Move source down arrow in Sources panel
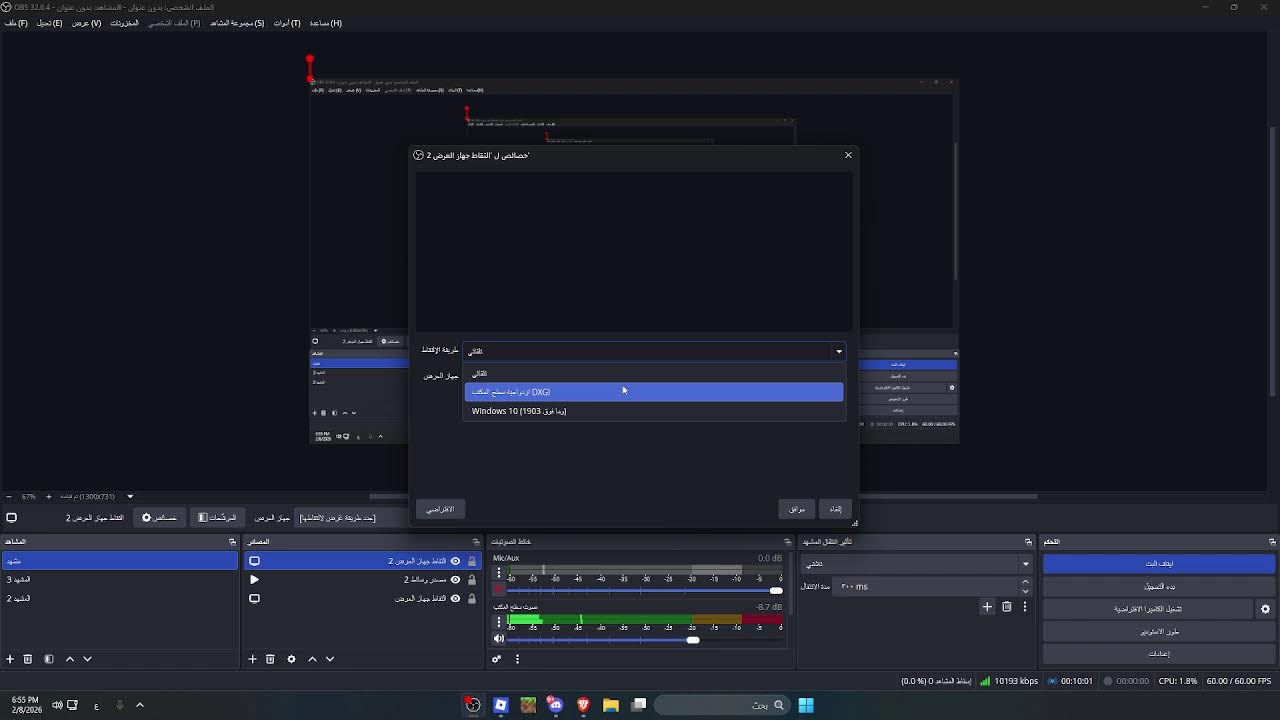The height and width of the screenshot is (720, 1280). [330, 659]
